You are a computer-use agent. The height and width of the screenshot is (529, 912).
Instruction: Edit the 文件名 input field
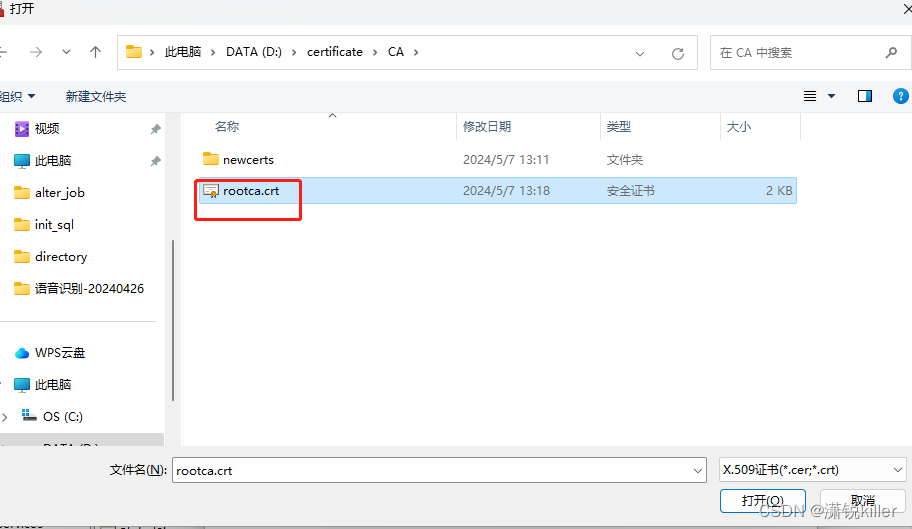coord(432,470)
